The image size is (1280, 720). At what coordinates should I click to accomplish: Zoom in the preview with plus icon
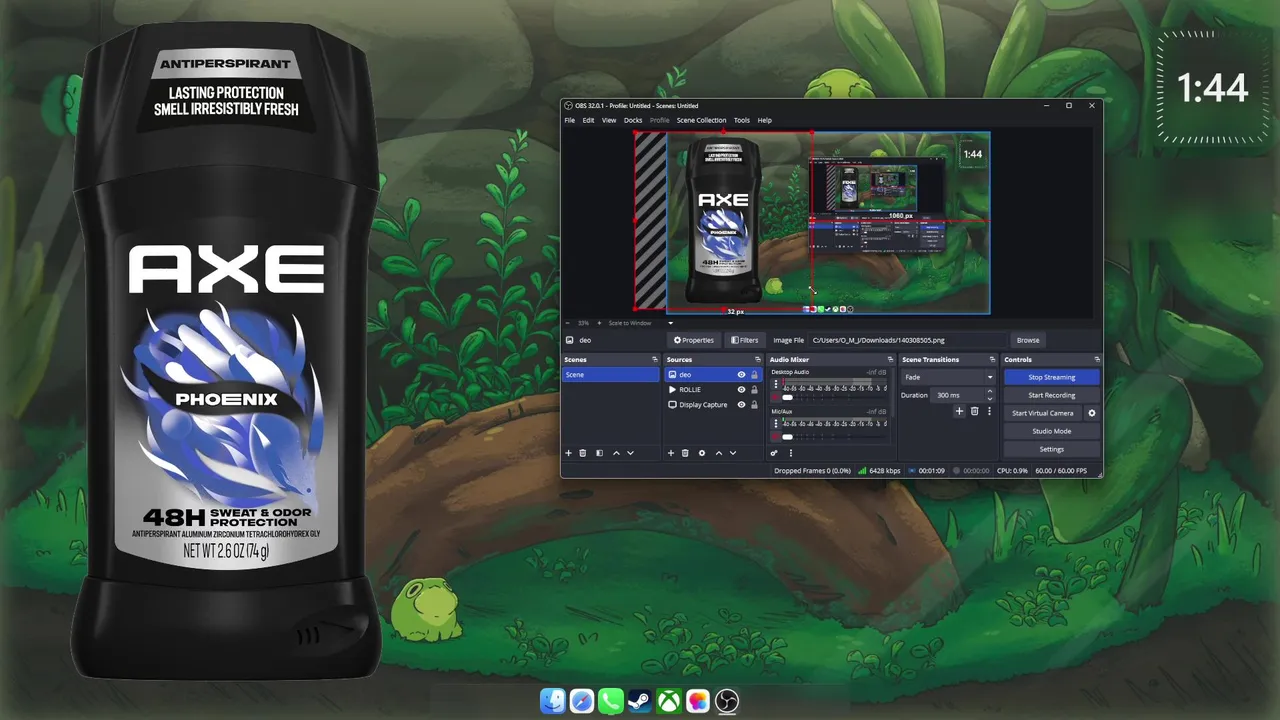598,323
